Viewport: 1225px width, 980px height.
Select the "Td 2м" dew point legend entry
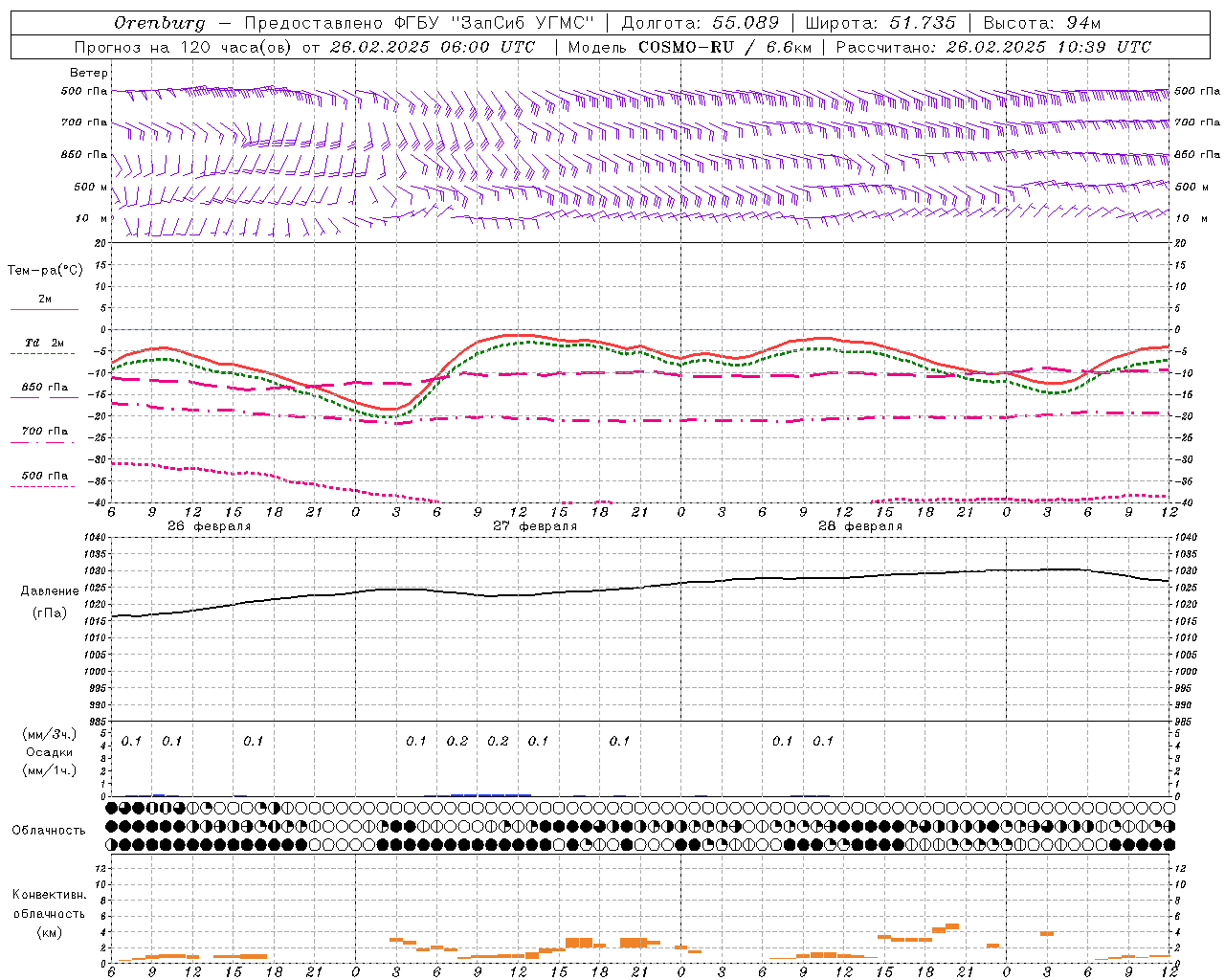pos(45,343)
